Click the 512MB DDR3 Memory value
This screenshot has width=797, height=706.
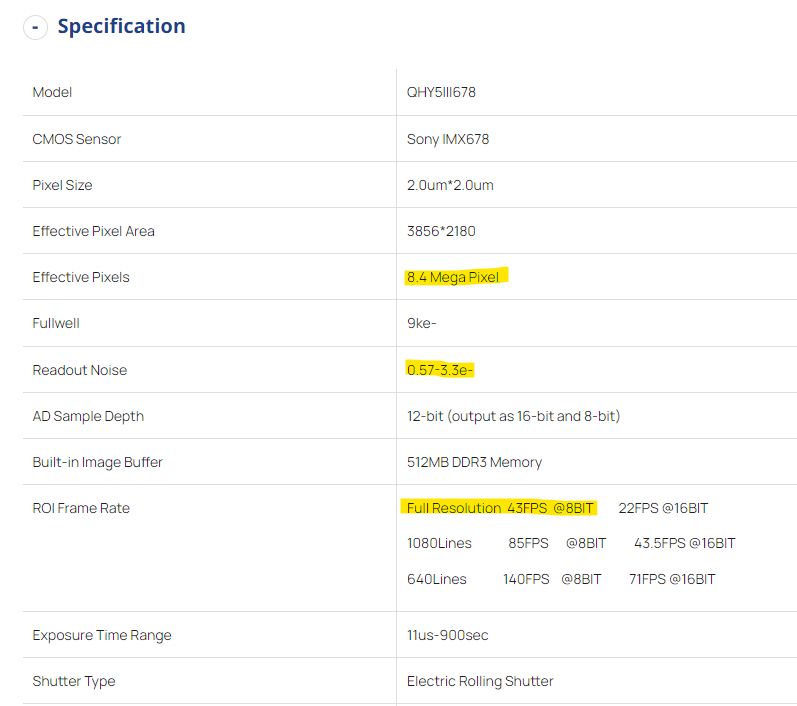coord(474,462)
